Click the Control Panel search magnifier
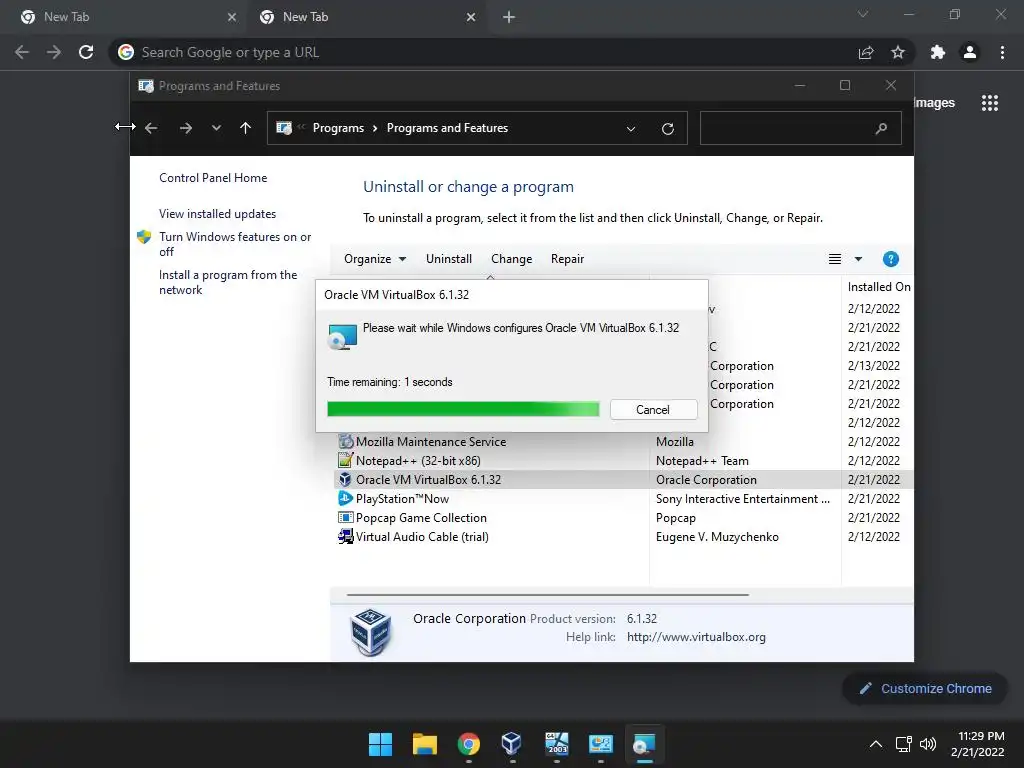Screen dimensions: 1024x768 881,129
